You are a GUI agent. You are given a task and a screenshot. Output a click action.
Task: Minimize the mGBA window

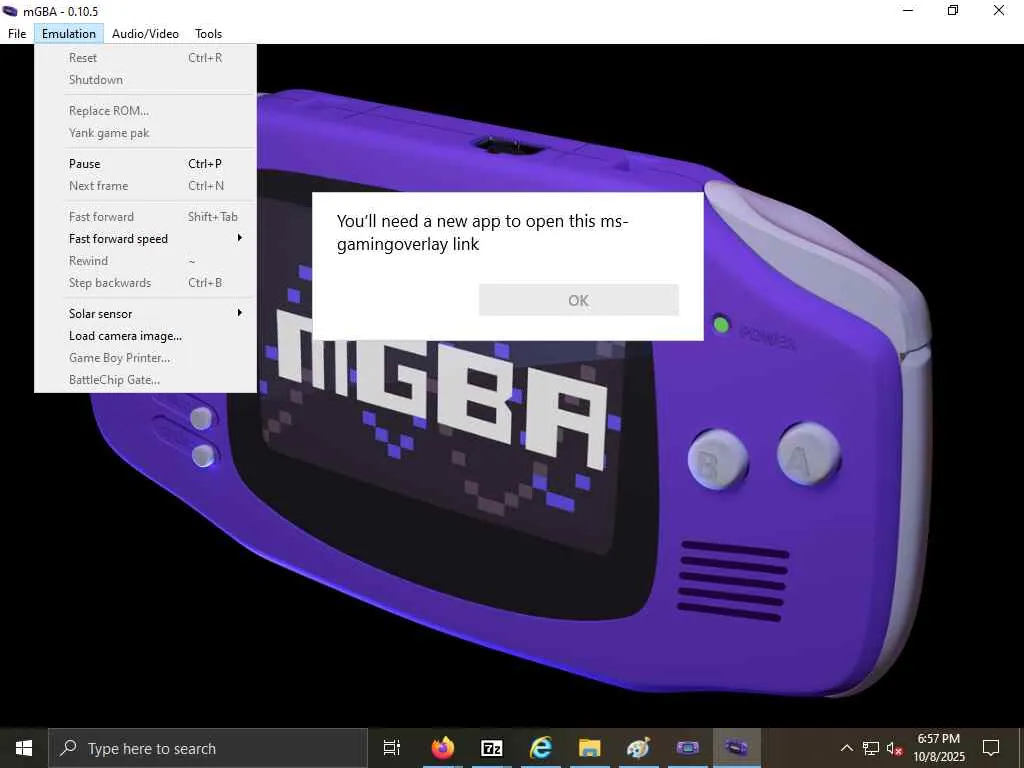908,10
